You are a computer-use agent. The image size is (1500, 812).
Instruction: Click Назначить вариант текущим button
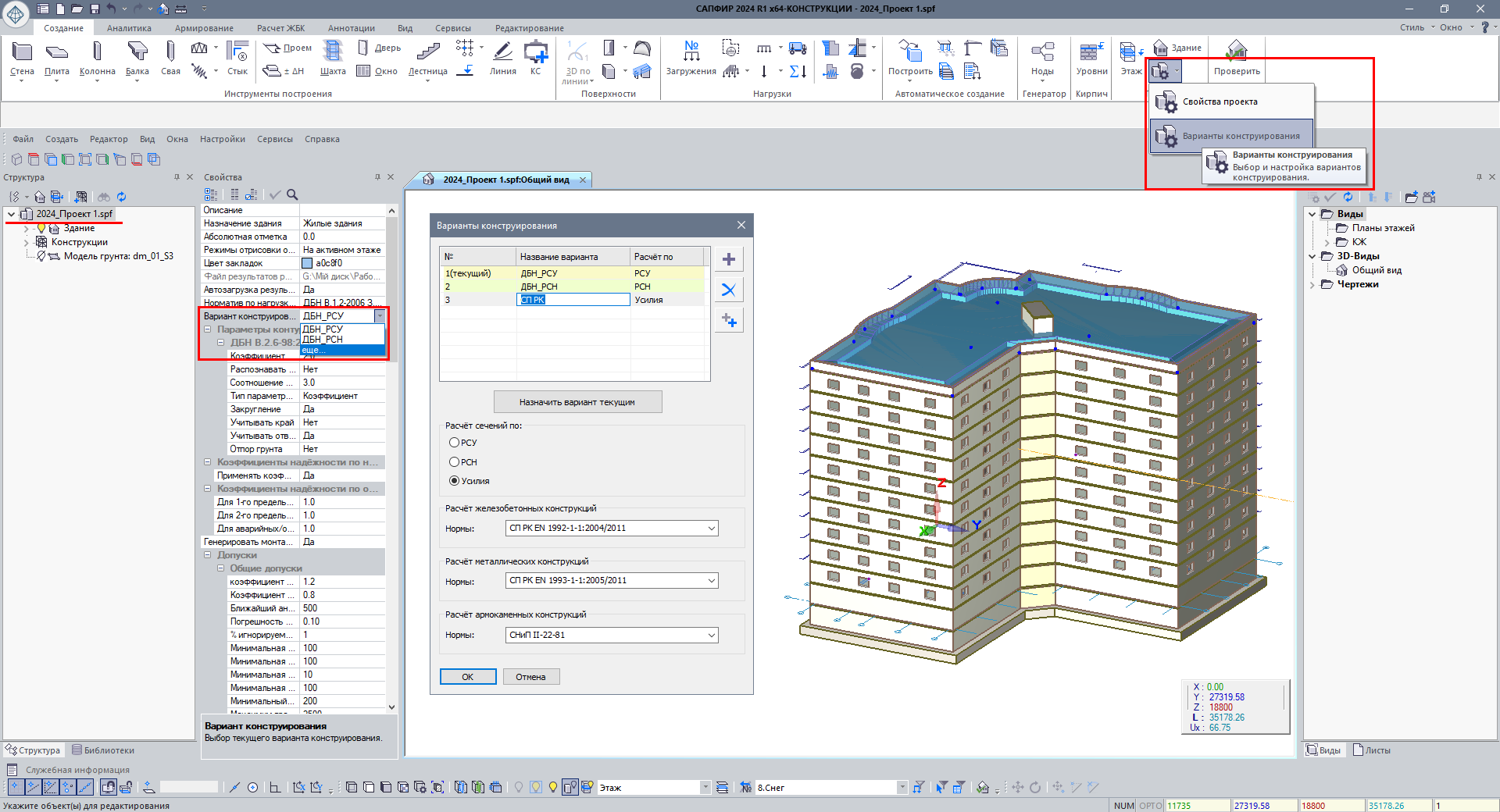click(x=577, y=402)
